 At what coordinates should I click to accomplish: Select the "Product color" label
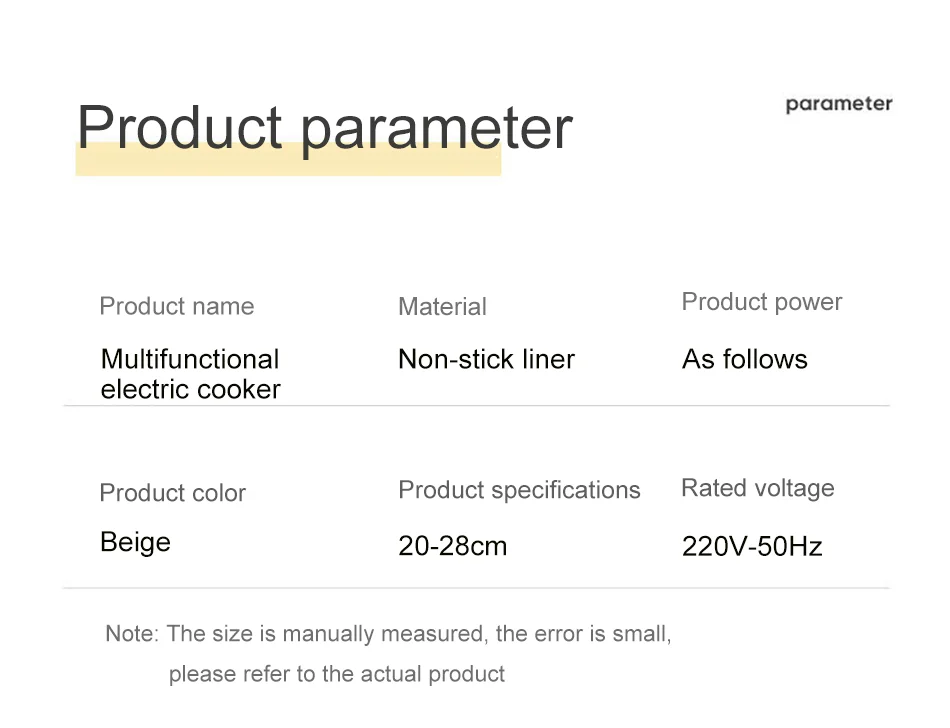(x=172, y=493)
